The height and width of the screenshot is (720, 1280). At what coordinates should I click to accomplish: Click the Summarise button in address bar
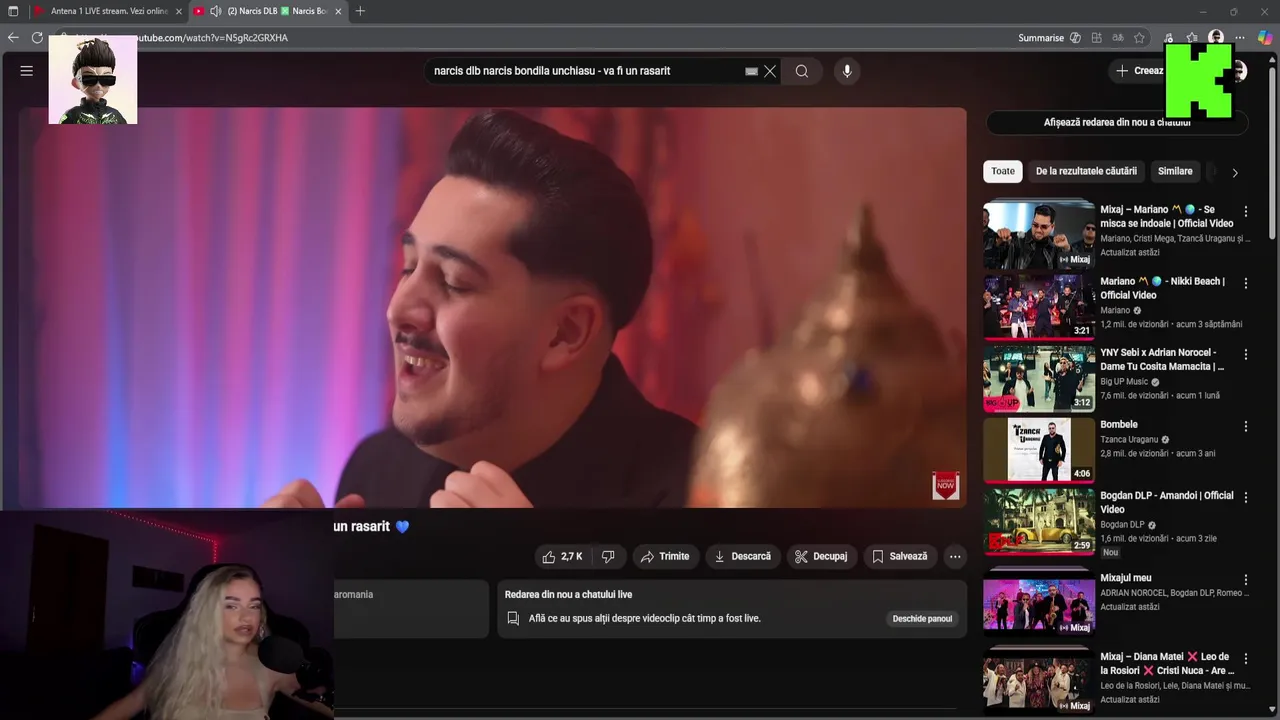[1041, 38]
